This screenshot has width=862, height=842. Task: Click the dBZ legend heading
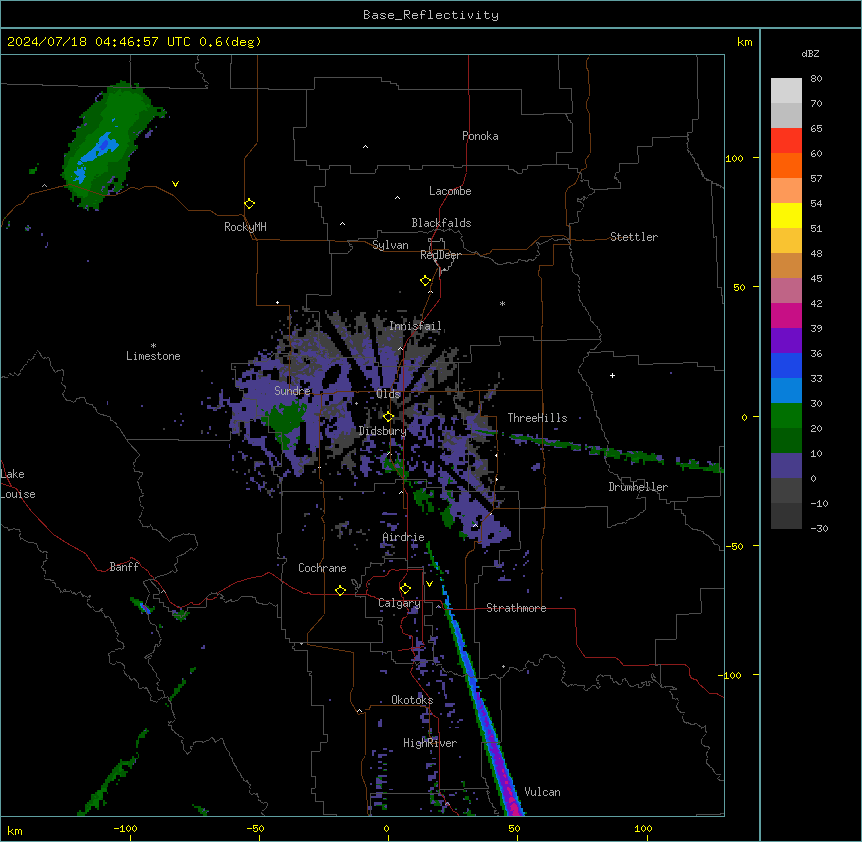click(810, 54)
